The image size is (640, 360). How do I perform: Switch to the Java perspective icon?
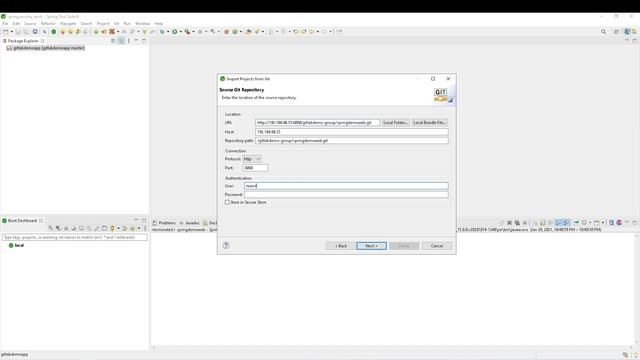coord(627,31)
